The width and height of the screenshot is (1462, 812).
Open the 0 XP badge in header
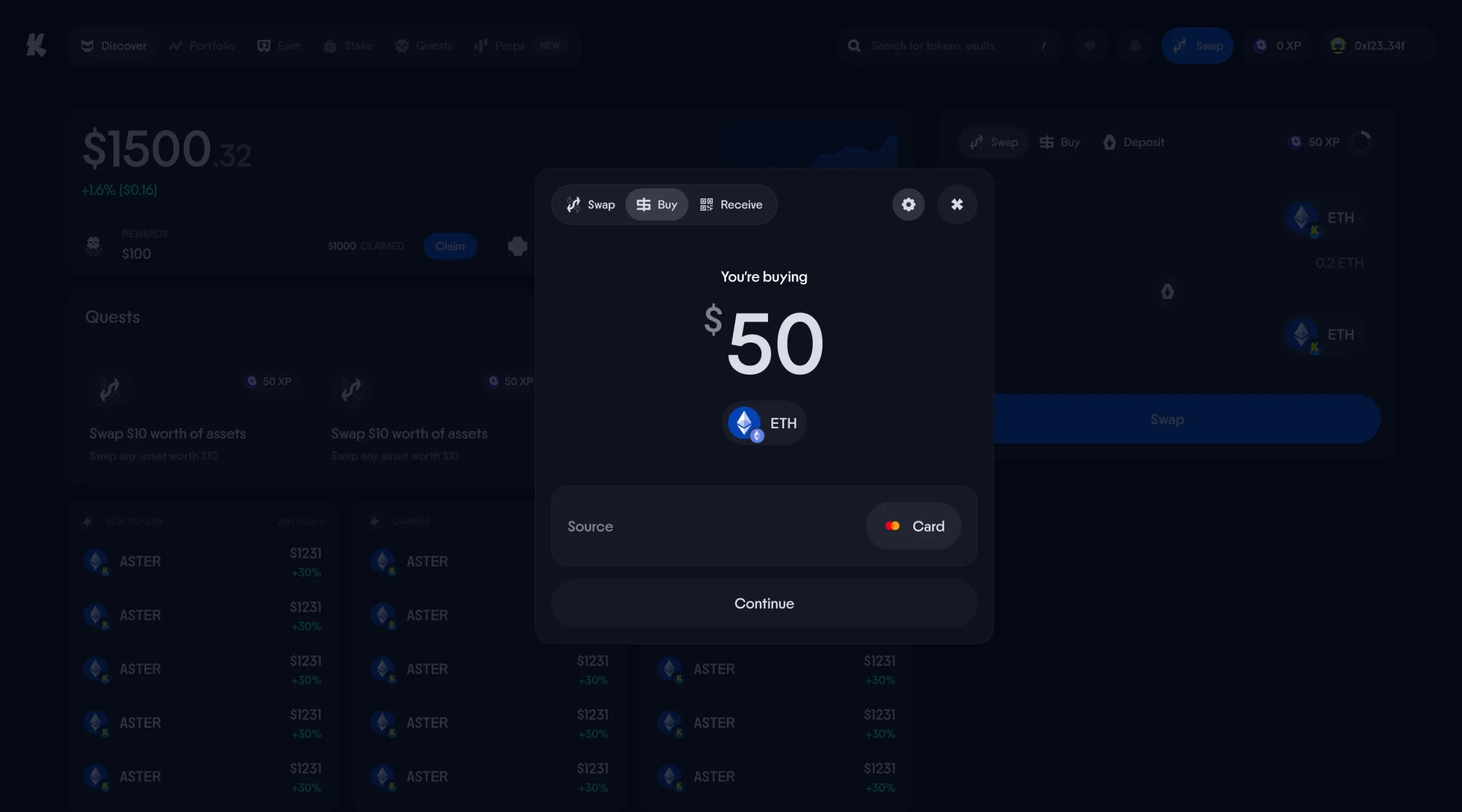coord(1278,46)
